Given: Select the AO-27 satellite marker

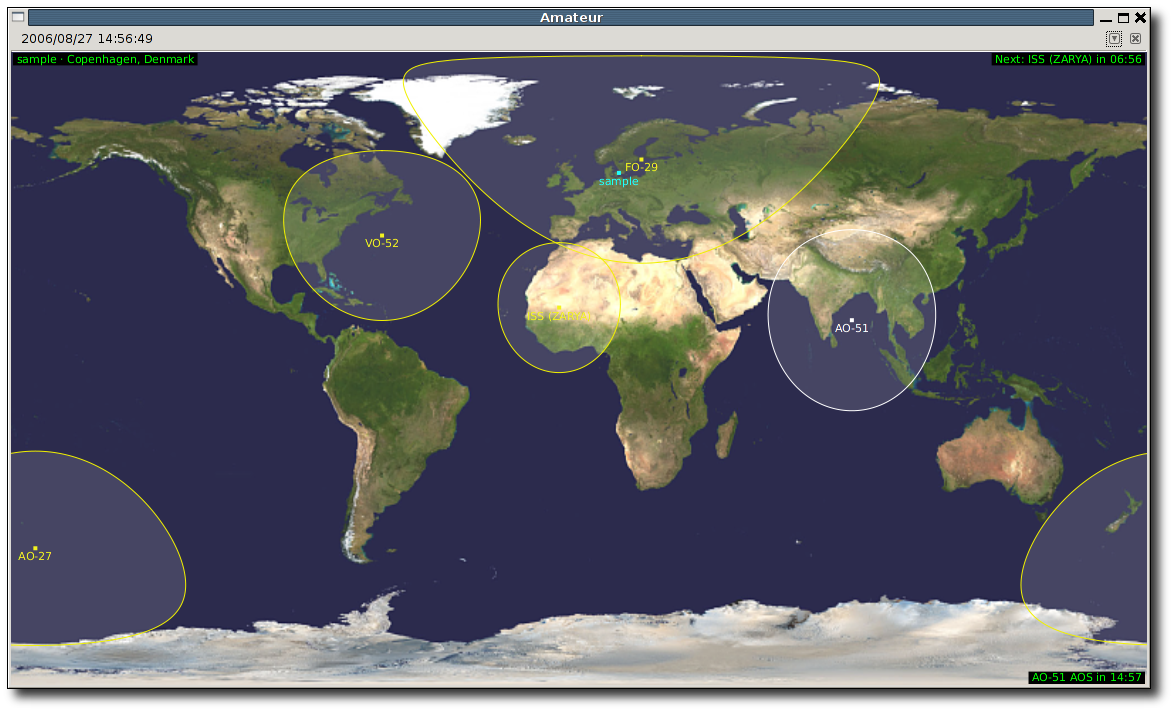Looking at the screenshot, I should click(35, 548).
